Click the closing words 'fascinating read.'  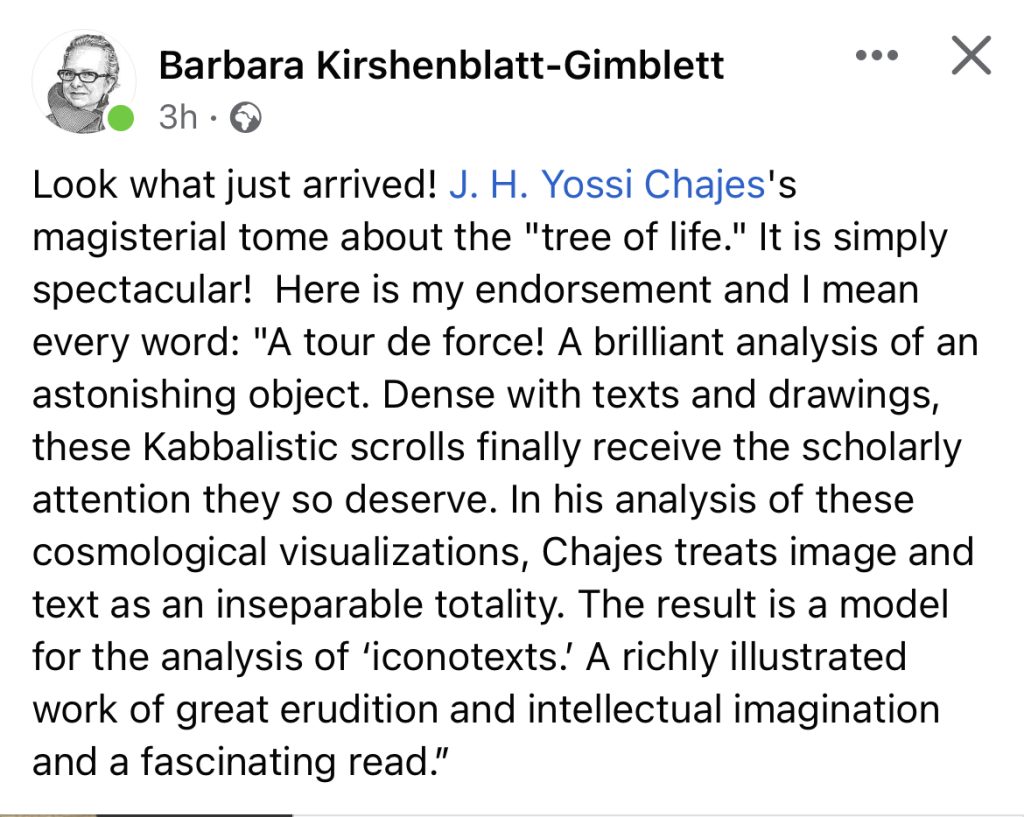293,763
